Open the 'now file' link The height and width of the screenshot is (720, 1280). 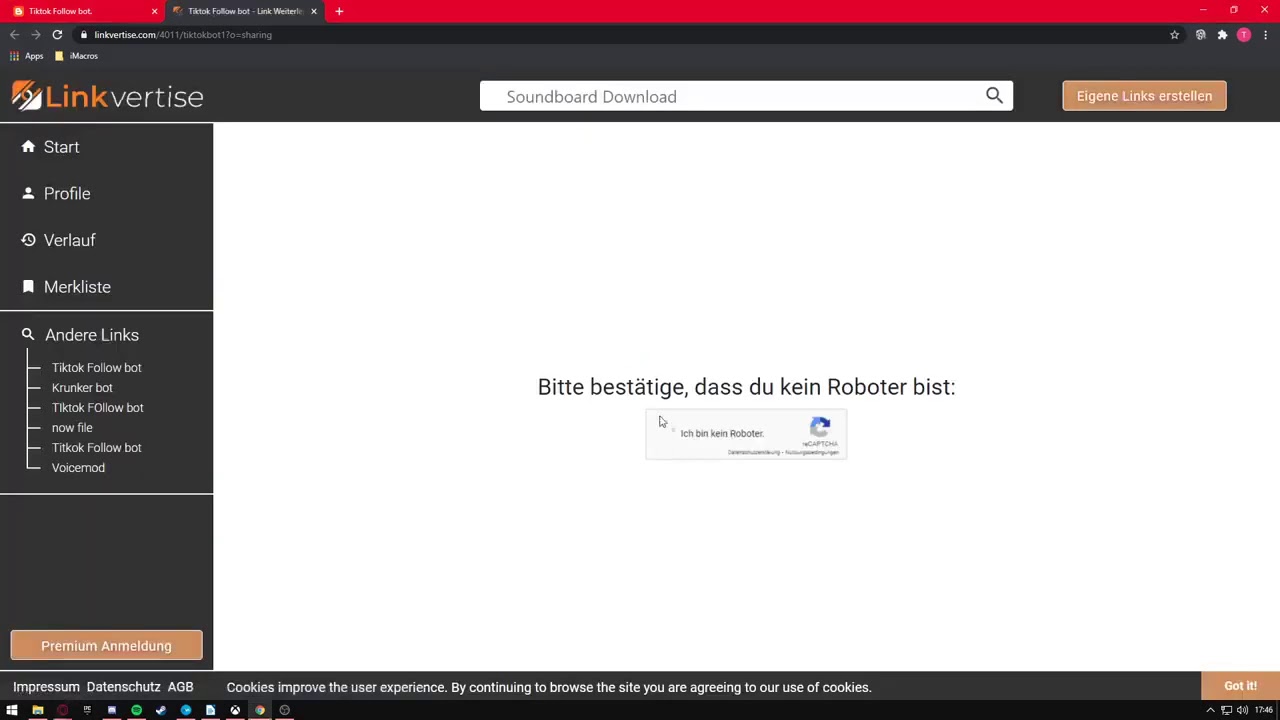pos(72,428)
